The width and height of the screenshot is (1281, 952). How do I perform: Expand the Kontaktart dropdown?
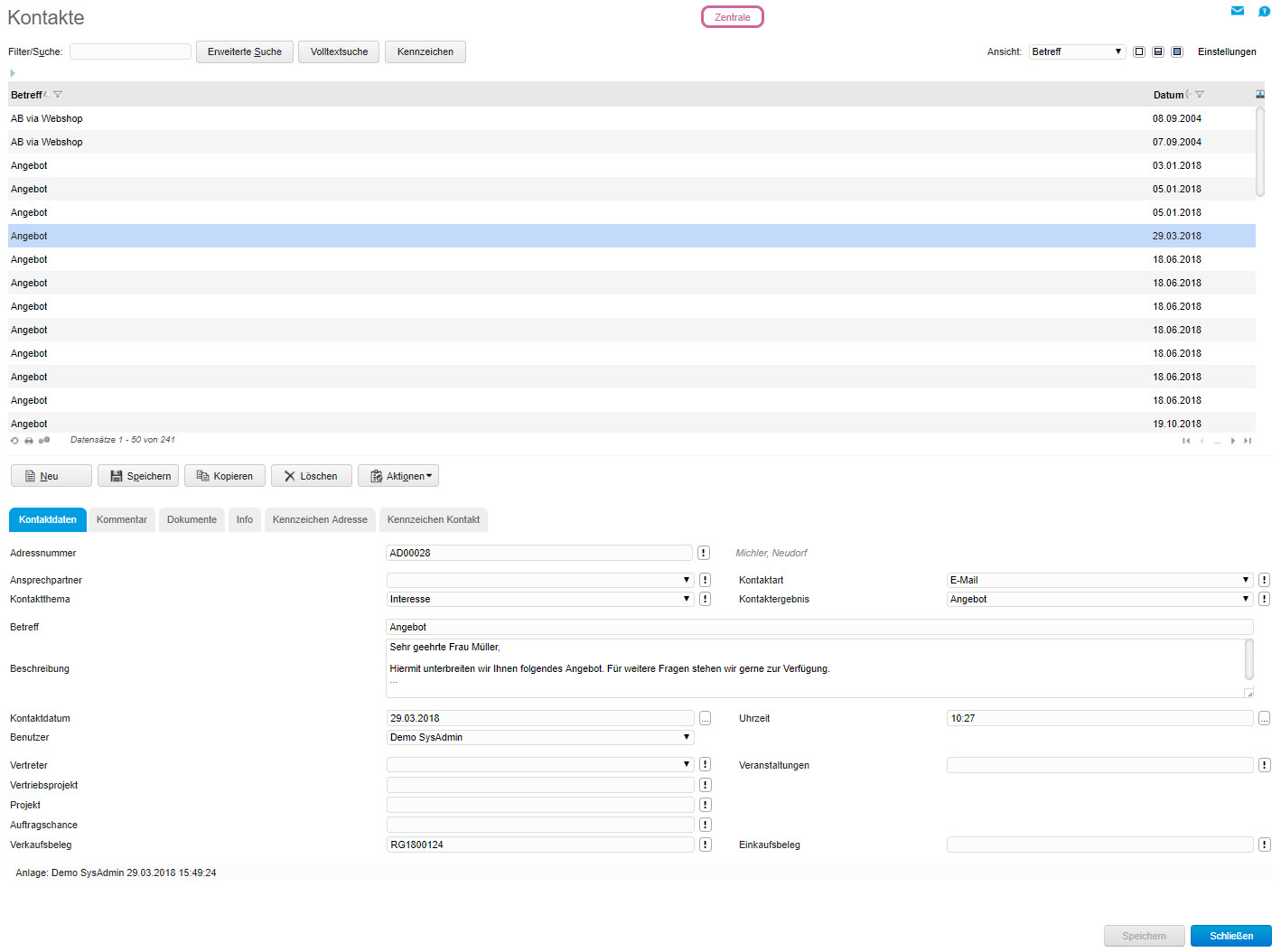tap(1099, 580)
